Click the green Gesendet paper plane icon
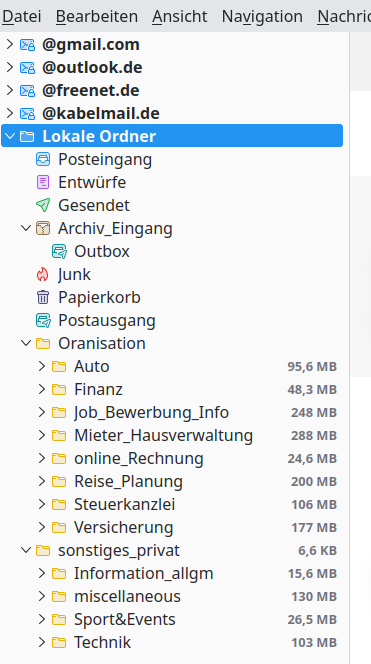371x664 pixels. (43, 205)
